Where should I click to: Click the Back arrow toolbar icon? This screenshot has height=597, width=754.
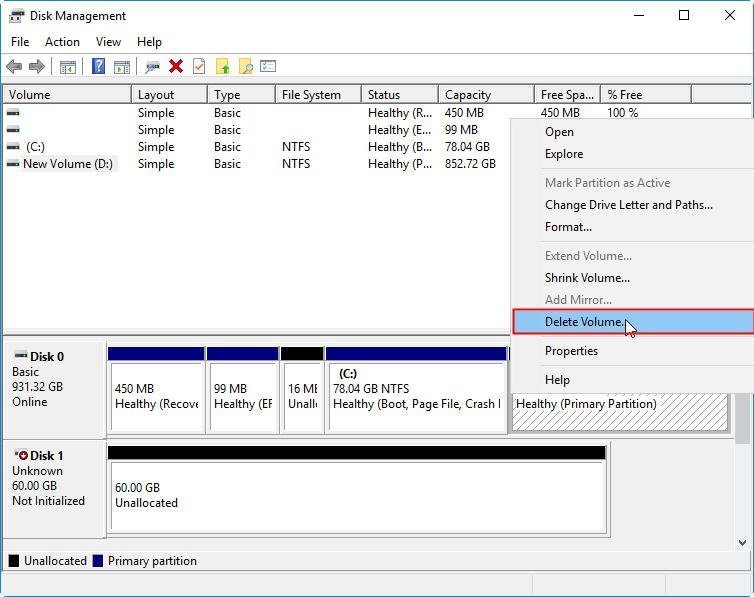tap(14, 66)
